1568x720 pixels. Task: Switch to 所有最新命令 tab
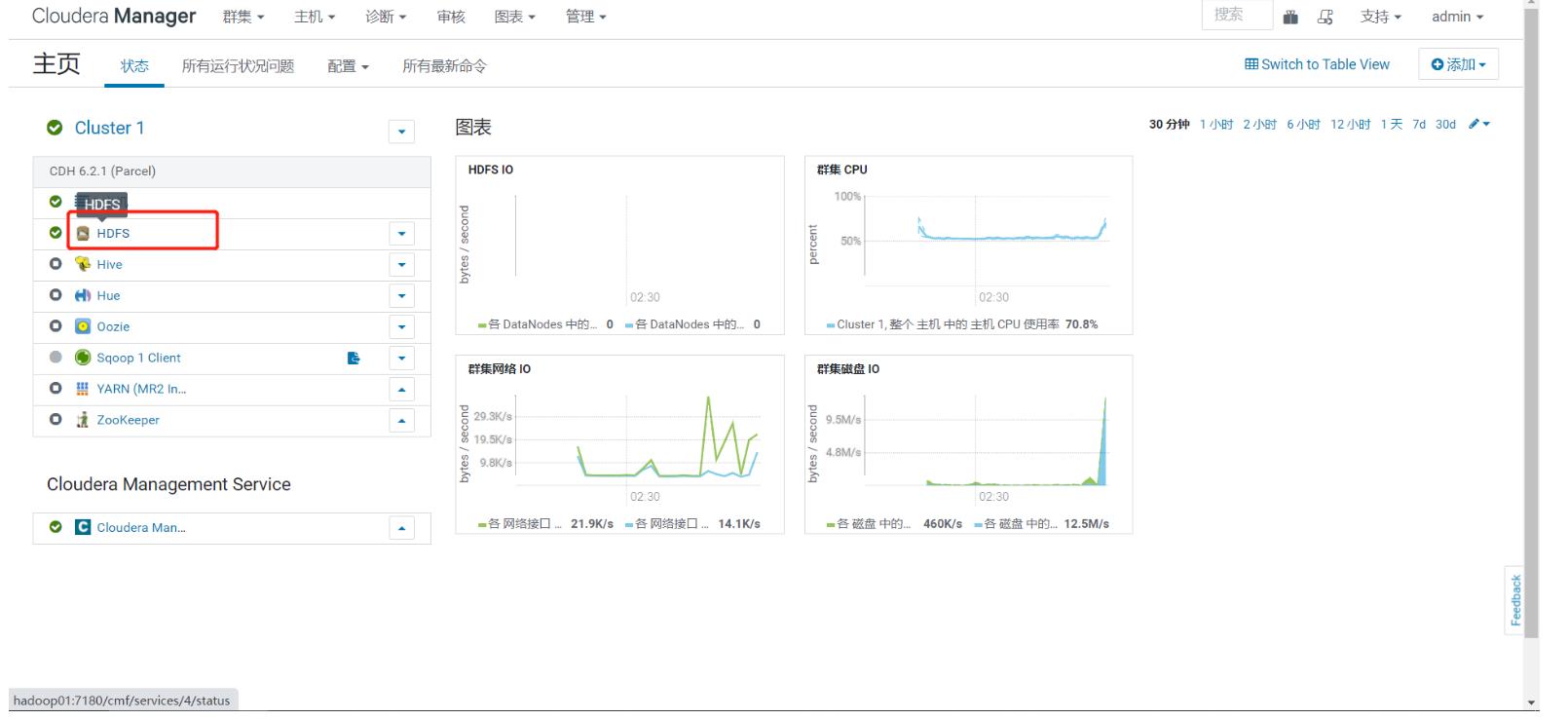click(x=444, y=66)
